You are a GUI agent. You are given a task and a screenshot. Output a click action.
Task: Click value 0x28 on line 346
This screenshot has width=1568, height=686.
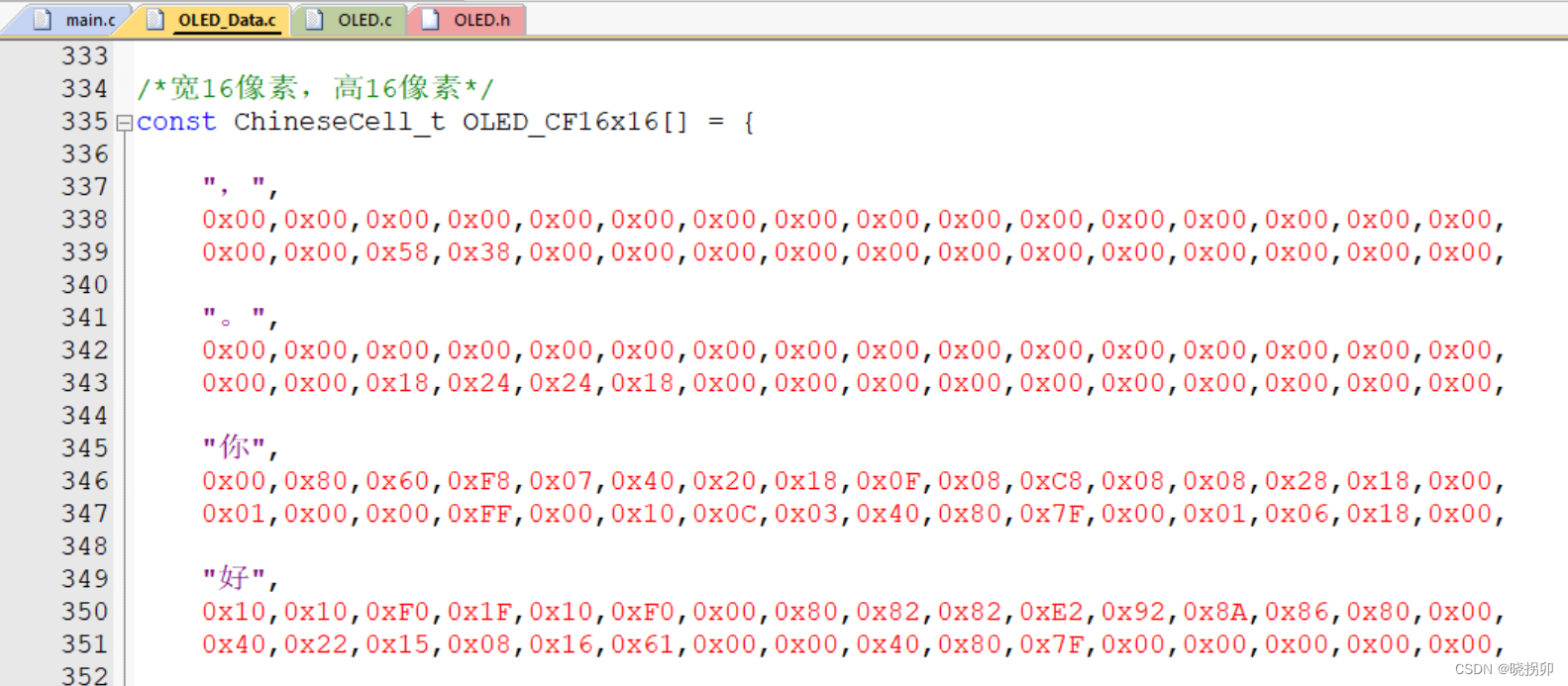click(1297, 480)
